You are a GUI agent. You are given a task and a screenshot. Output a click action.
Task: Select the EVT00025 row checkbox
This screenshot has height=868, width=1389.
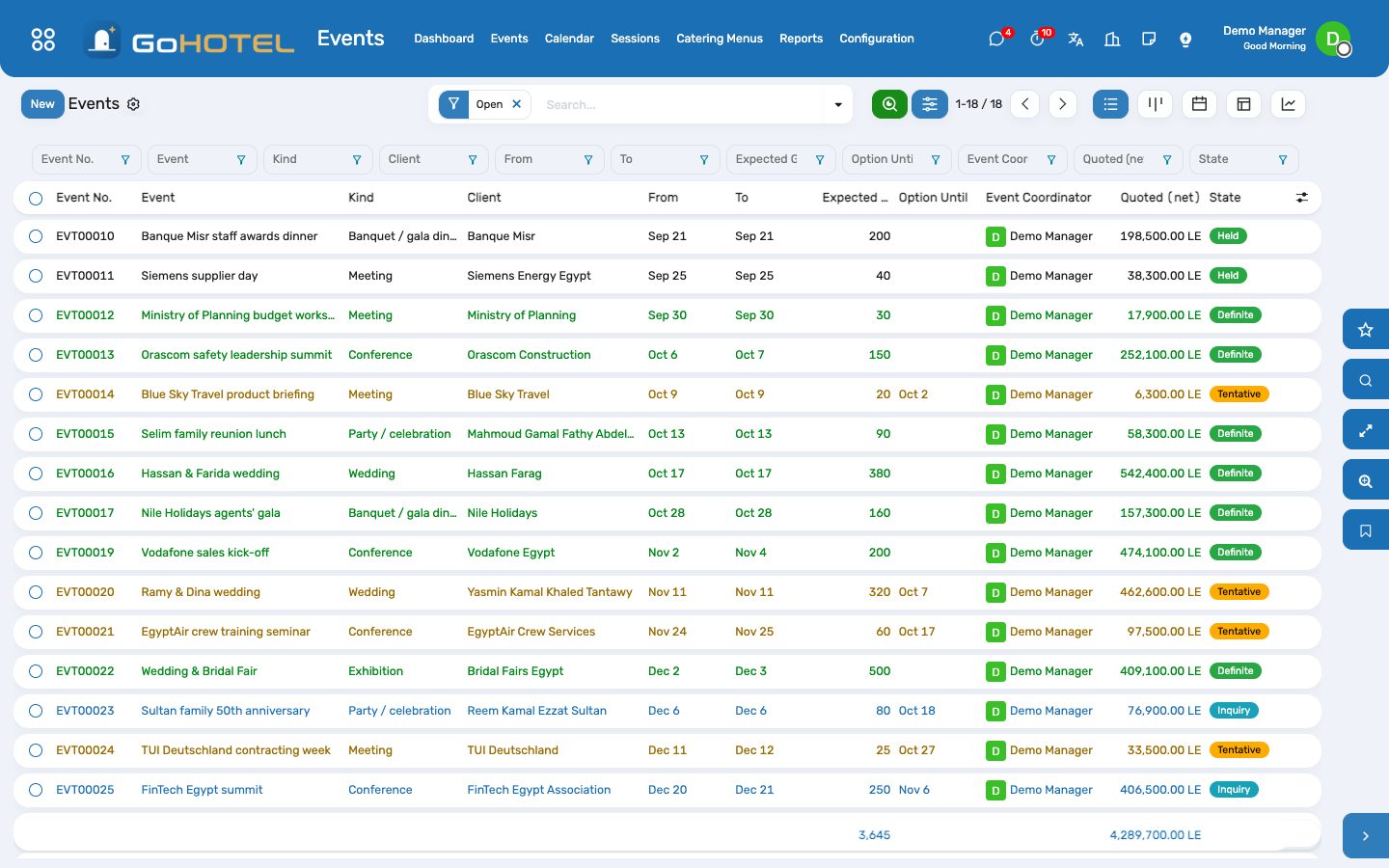point(36,790)
